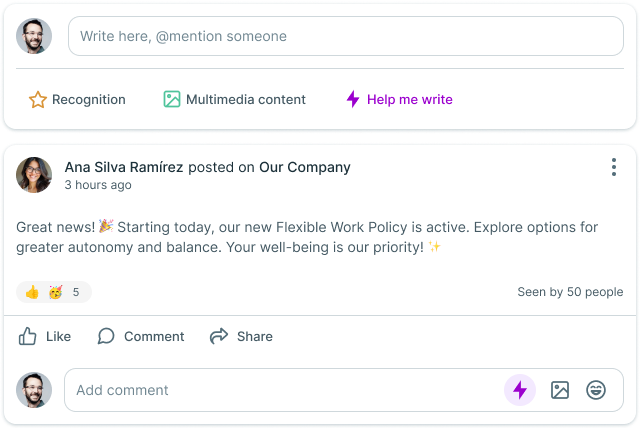This screenshot has height=428, width=640.
Task: Open Ana Silva Ramírez's profile picture
Action: tap(34, 175)
